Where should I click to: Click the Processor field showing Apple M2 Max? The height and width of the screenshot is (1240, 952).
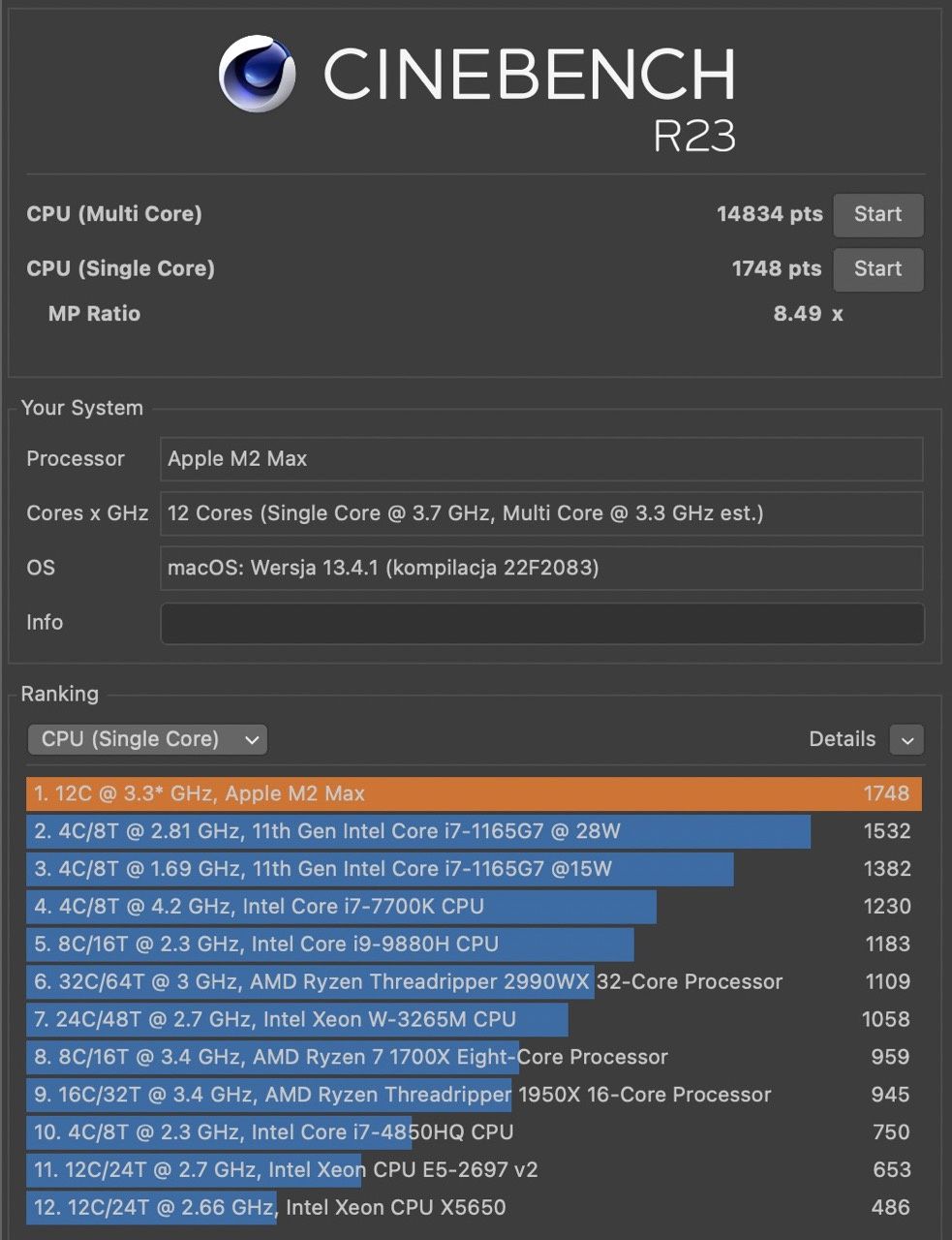pos(541,459)
